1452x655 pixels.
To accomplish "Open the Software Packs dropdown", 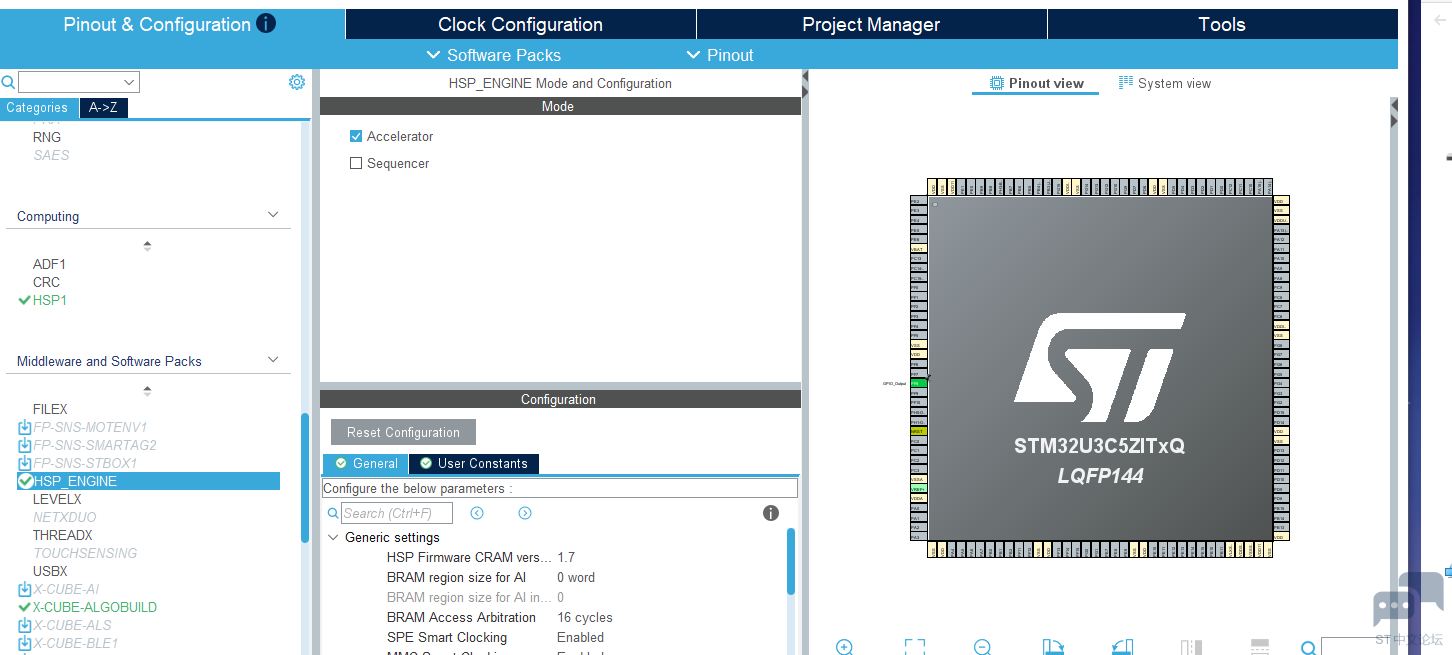I will [x=493, y=55].
